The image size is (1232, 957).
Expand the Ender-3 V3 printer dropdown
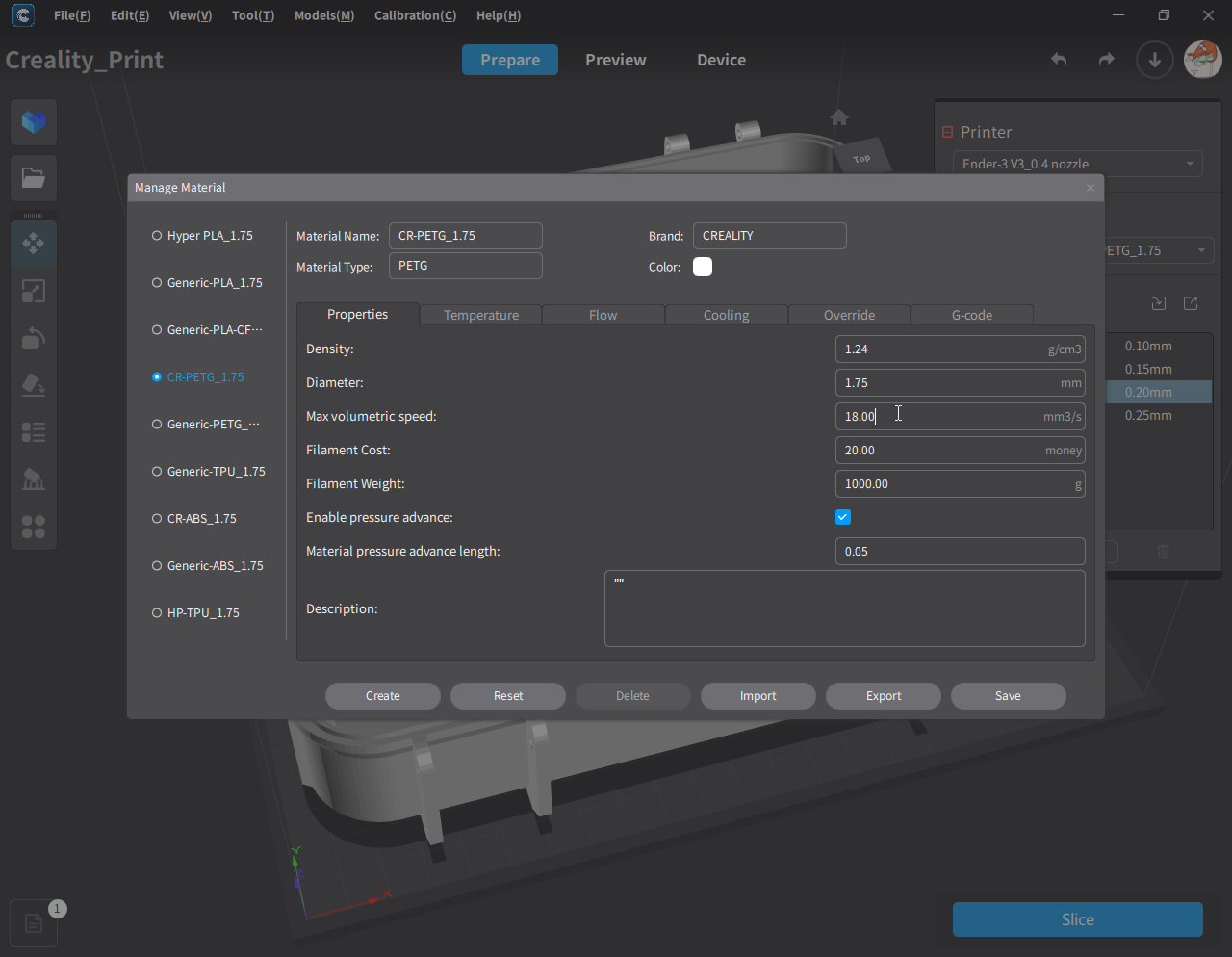pyautogui.click(x=1077, y=164)
